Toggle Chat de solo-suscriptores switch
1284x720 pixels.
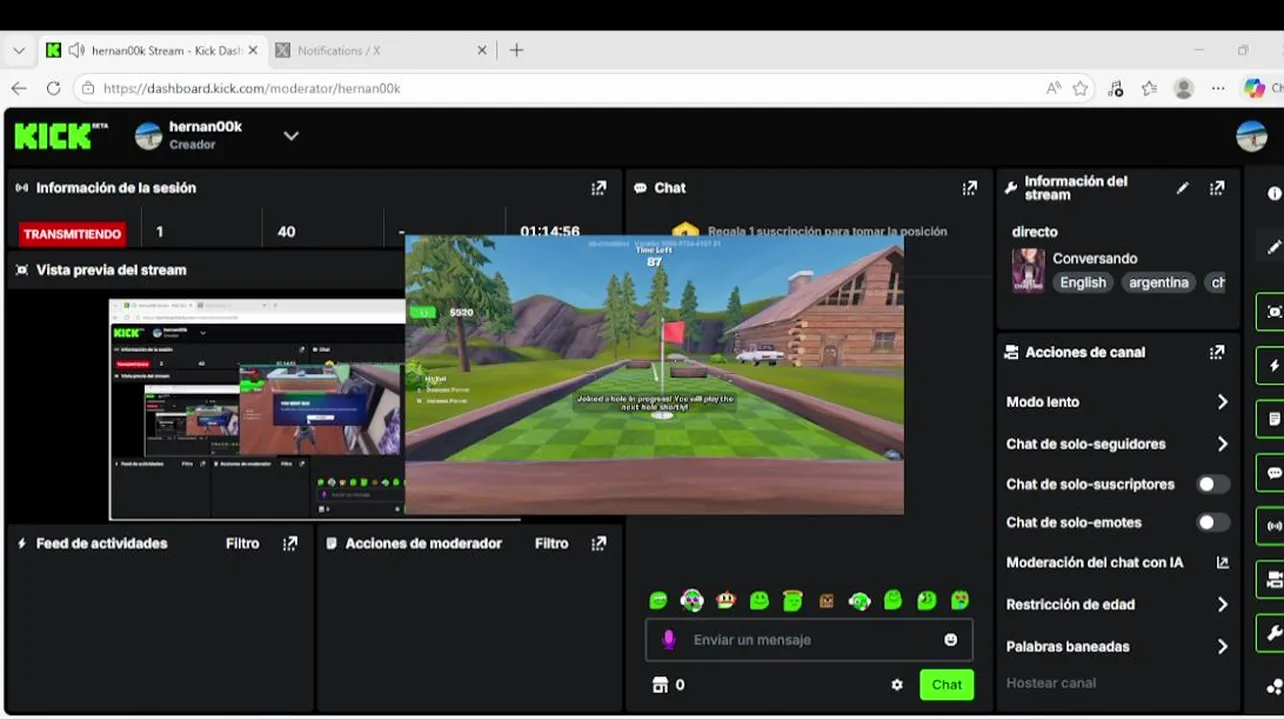[x=1213, y=484]
